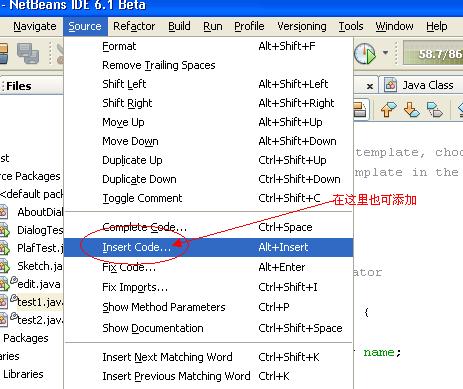Select edit.java in project tree
This screenshot has height=389, width=463.
(39, 284)
